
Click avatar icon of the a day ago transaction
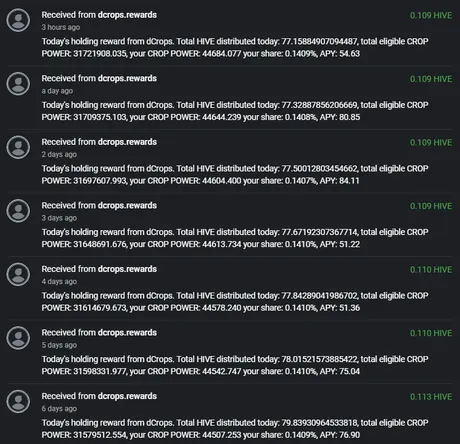pyautogui.click(x=18, y=84)
